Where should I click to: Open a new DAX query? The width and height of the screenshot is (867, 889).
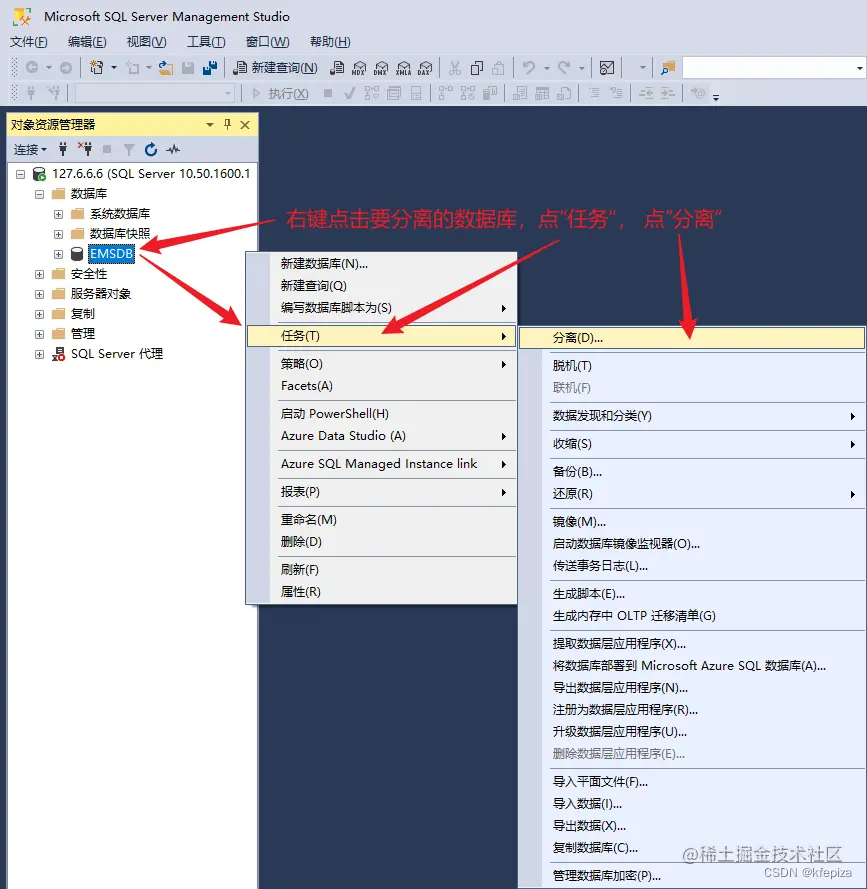[x=425, y=68]
